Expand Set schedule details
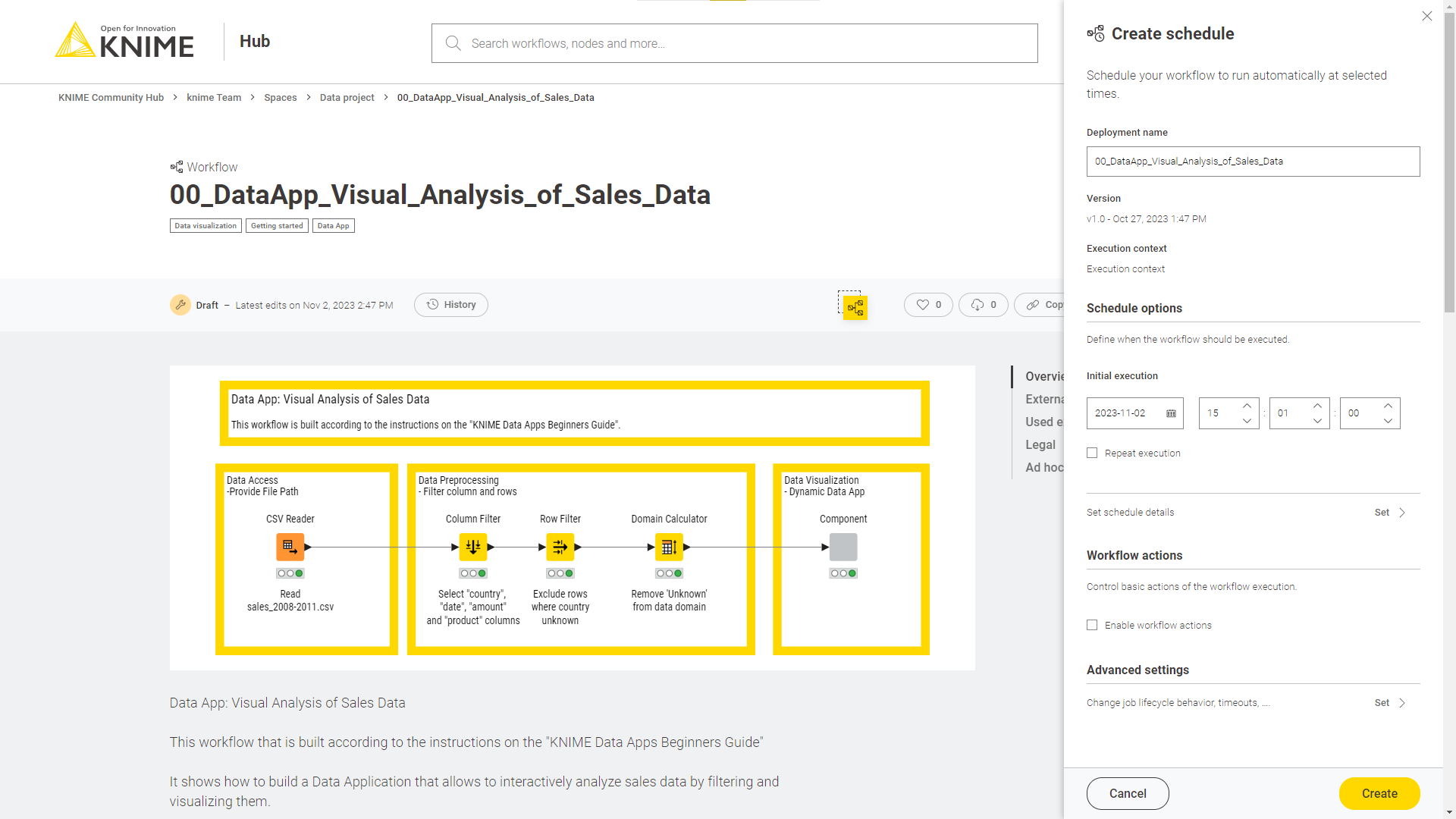The height and width of the screenshot is (819, 1456). [x=1390, y=513]
